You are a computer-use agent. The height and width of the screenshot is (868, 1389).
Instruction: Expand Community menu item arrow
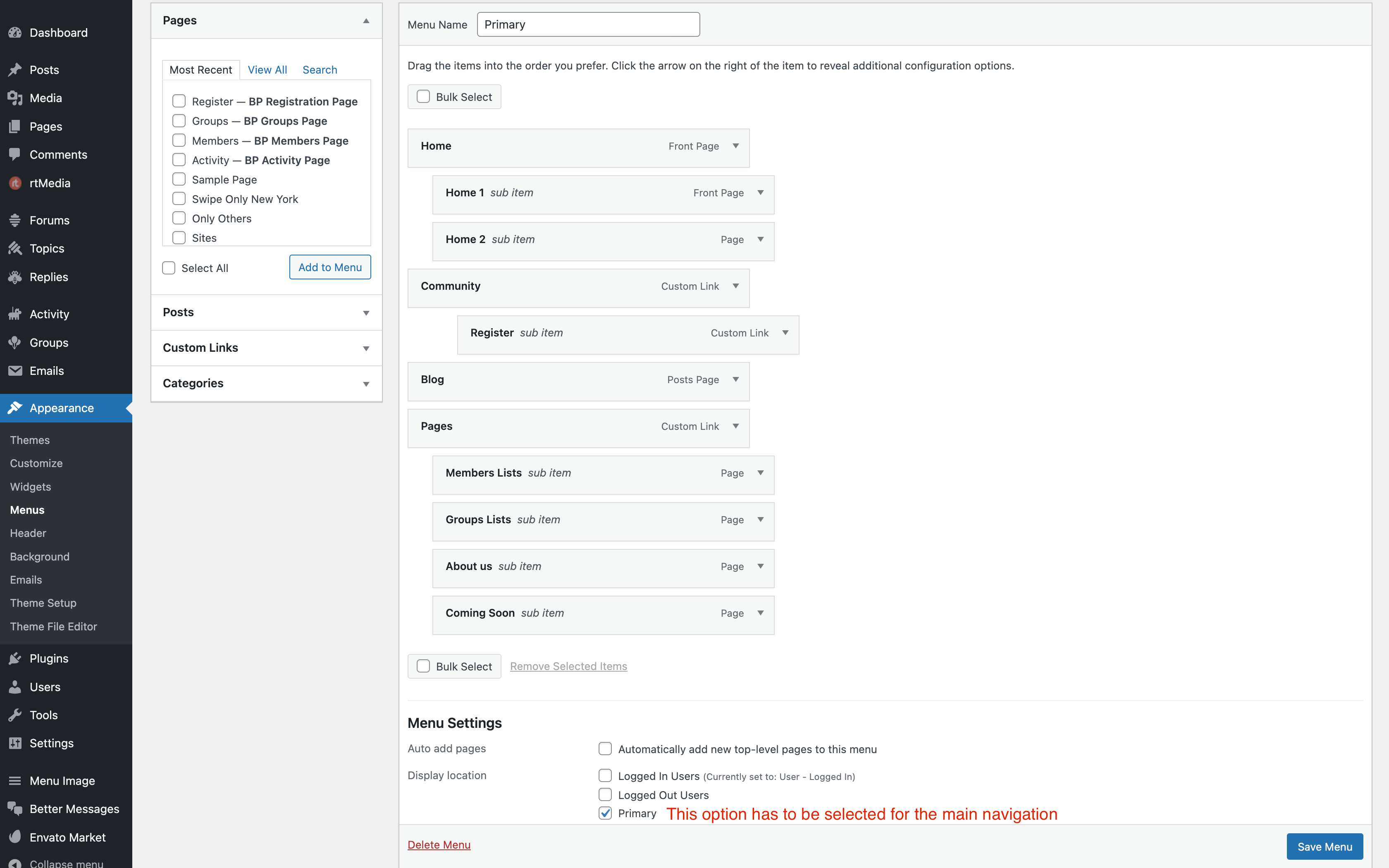736,286
